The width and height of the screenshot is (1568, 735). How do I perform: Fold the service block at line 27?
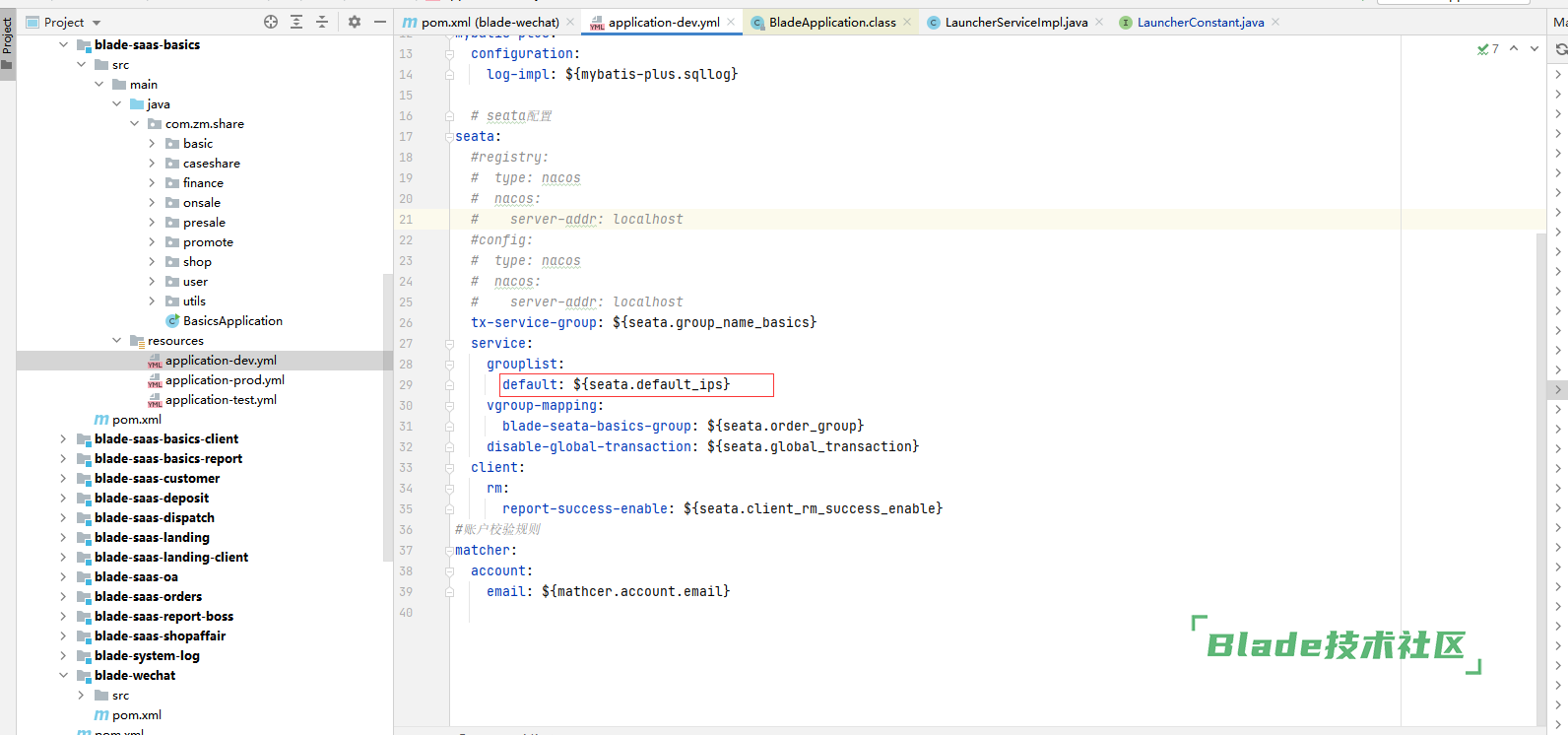[x=449, y=344]
